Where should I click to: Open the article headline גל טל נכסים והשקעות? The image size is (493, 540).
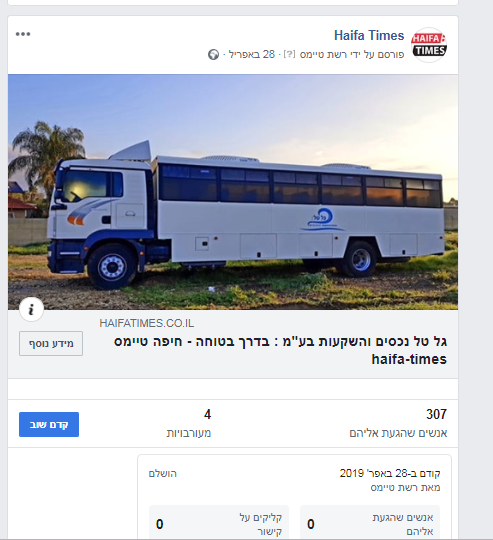(280, 350)
